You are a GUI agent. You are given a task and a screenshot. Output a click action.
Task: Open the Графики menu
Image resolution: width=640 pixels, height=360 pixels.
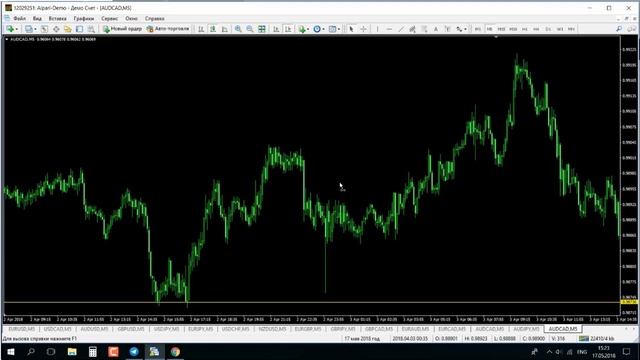tap(84, 18)
